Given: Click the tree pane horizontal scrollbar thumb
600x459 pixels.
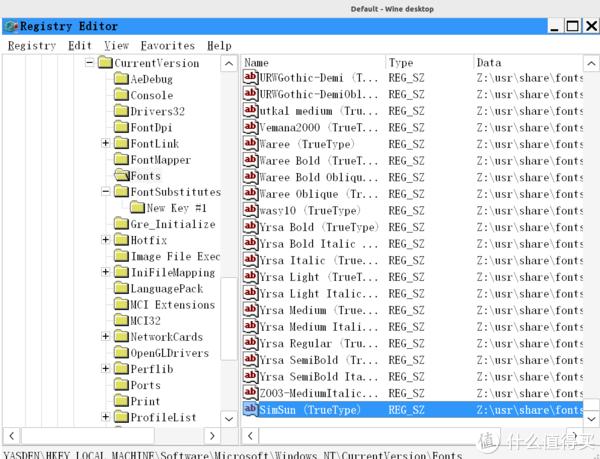Looking at the screenshot, I should coord(88,435).
